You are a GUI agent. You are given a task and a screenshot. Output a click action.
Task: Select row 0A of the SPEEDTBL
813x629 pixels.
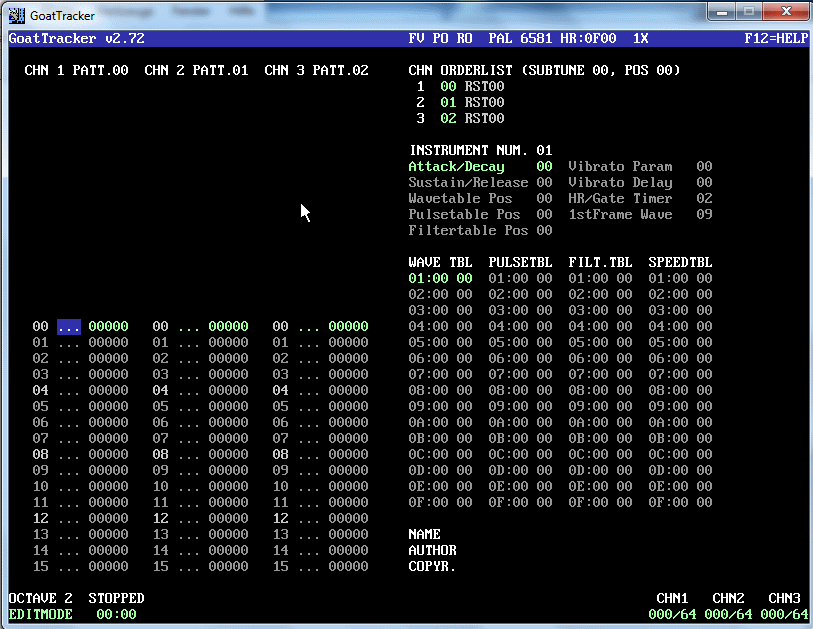click(x=680, y=423)
